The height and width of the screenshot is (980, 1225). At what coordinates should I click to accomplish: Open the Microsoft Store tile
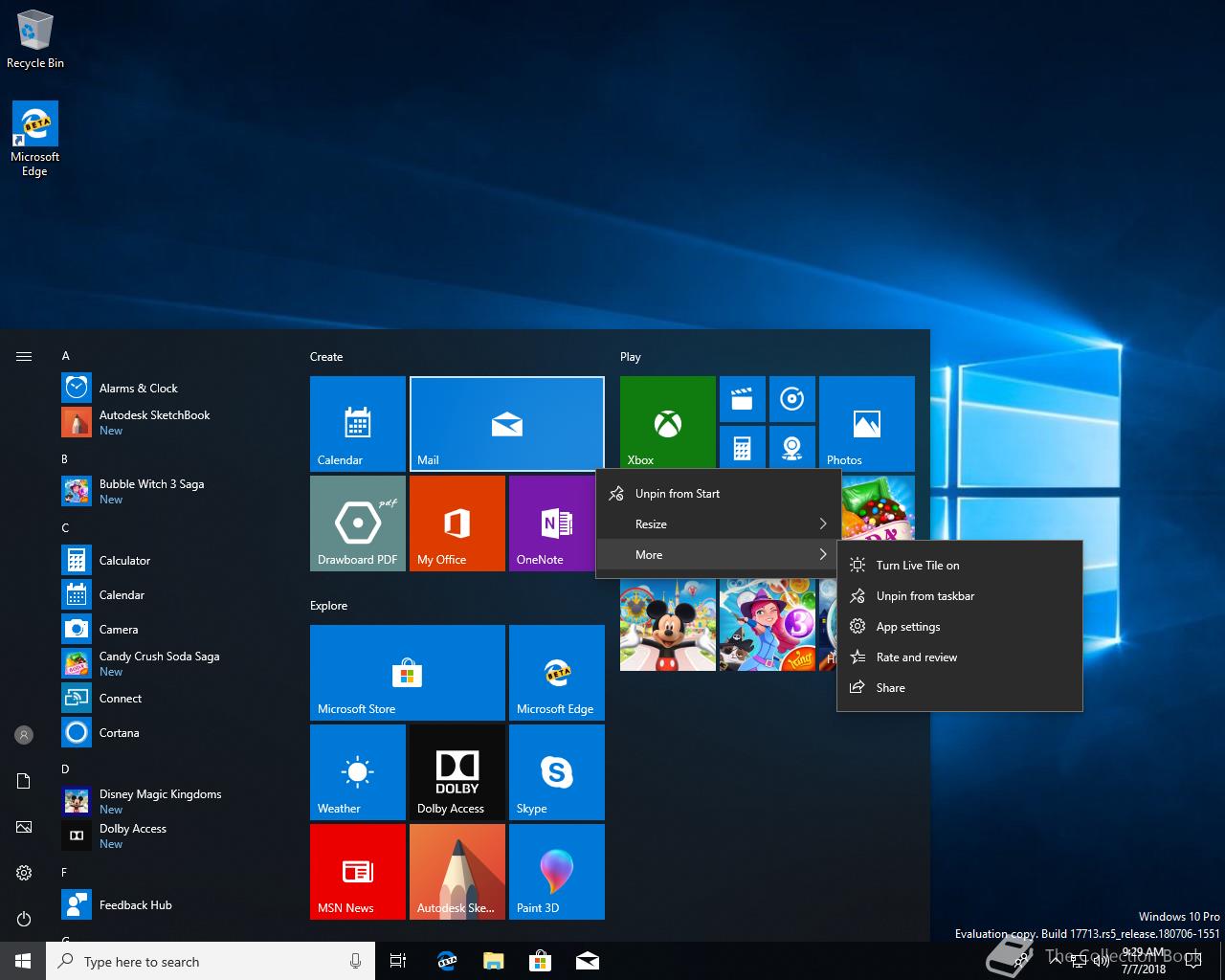(x=408, y=673)
